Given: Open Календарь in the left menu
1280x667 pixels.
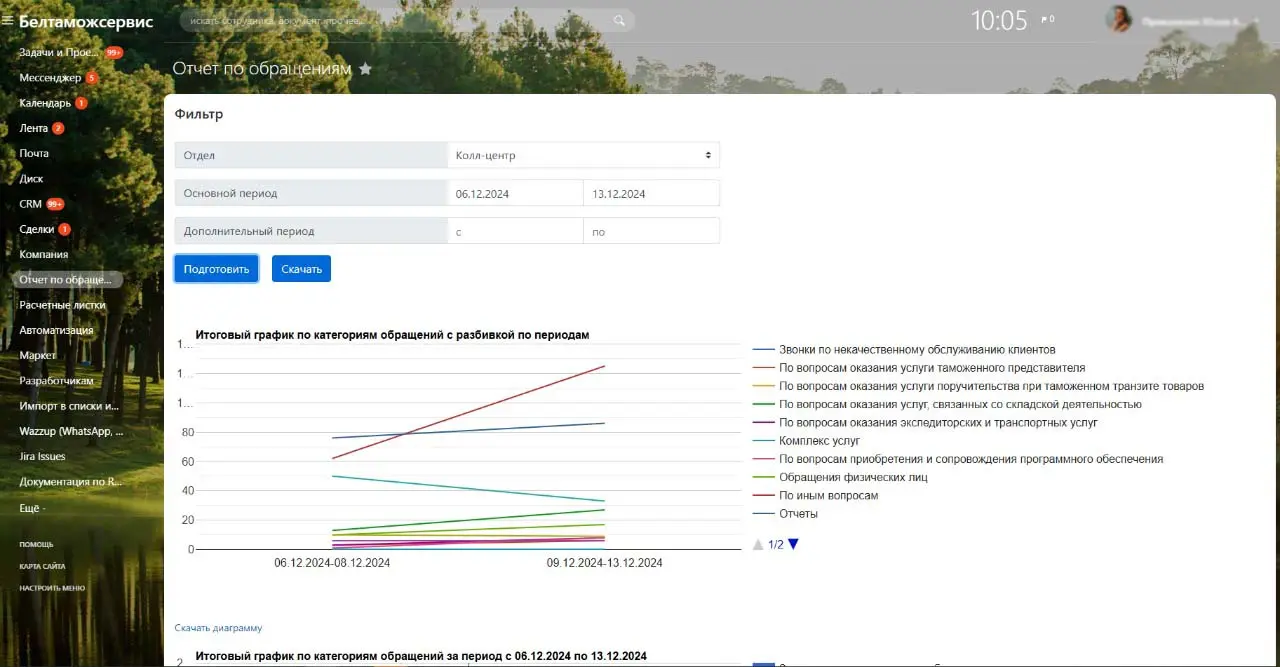Looking at the screenshot, I should [45, 103].
